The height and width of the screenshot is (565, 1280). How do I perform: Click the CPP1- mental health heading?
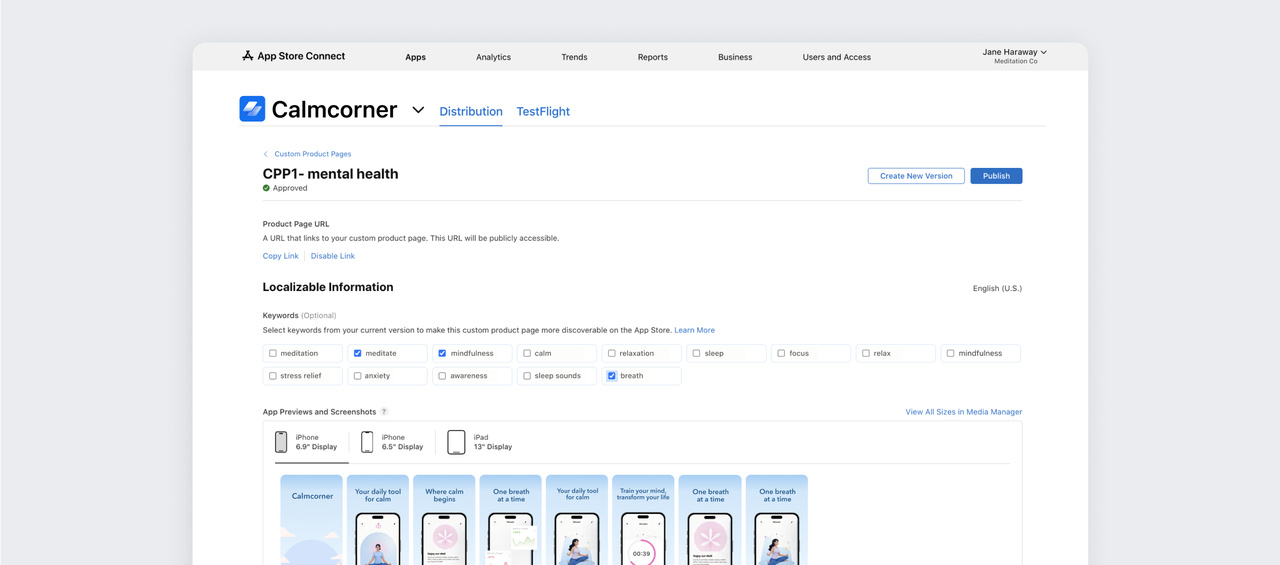click(331, 174)
